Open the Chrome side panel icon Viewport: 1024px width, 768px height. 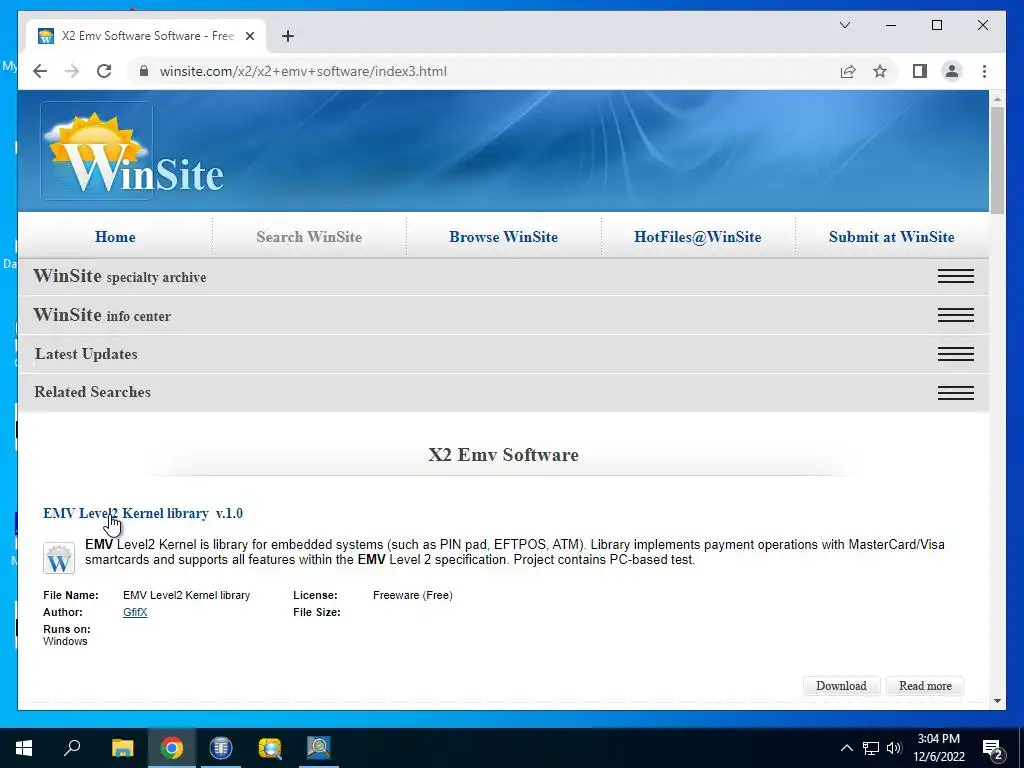click(920, 71)
